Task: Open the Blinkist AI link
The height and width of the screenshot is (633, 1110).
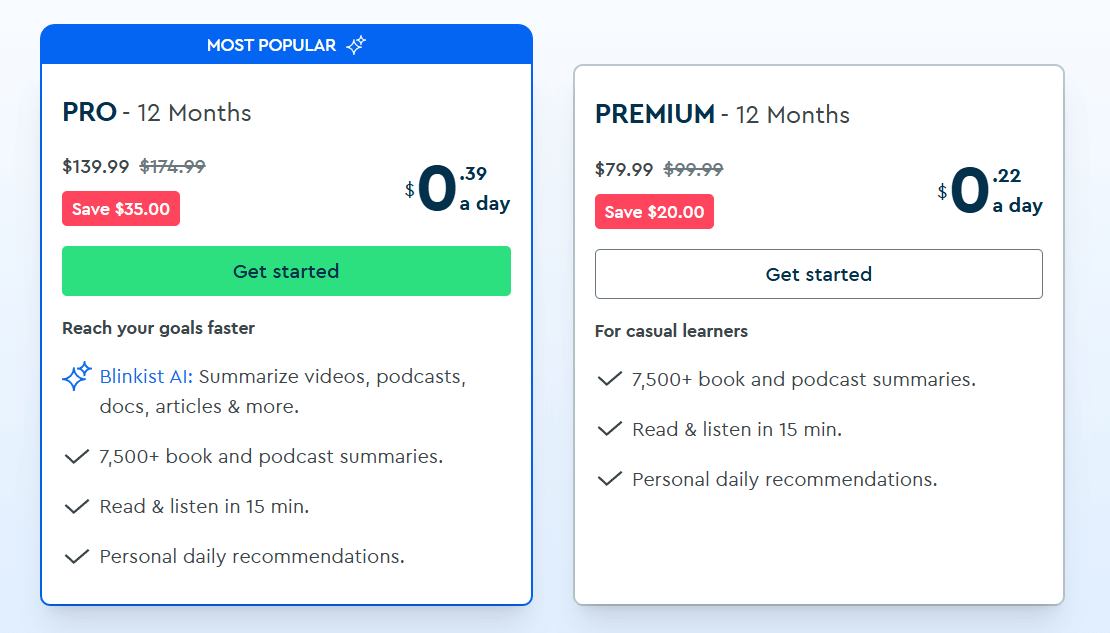Action: coord(146,377)
